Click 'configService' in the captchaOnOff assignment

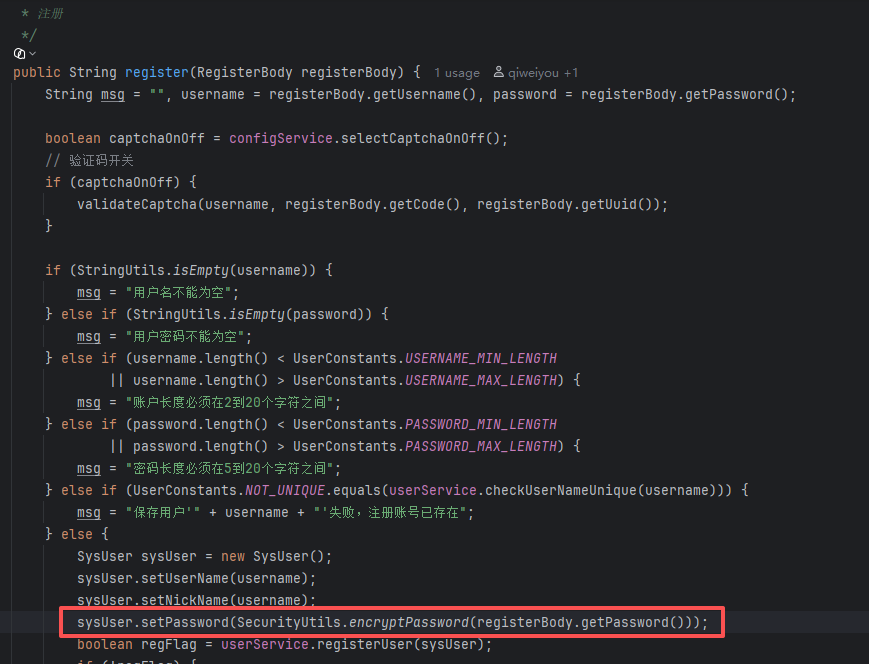coord(280,139)
